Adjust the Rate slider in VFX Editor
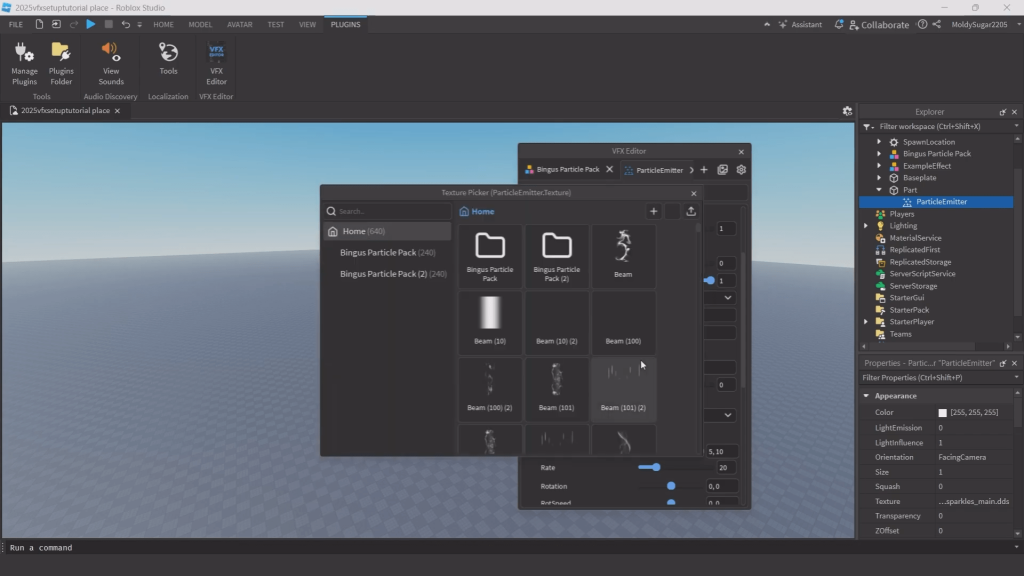Screen dimensions: 1024x576 click(x=656, y=468)
